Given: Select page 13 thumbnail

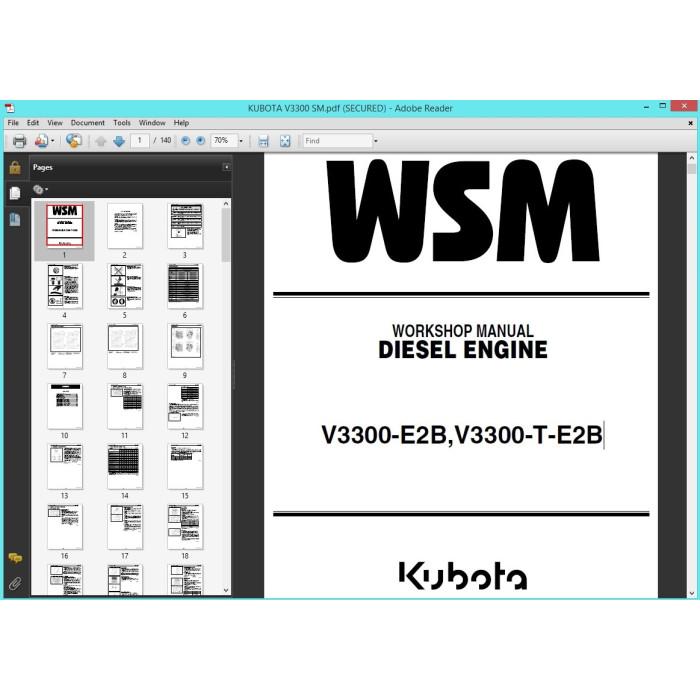Looking at the screenshot, I should (65, 467).
